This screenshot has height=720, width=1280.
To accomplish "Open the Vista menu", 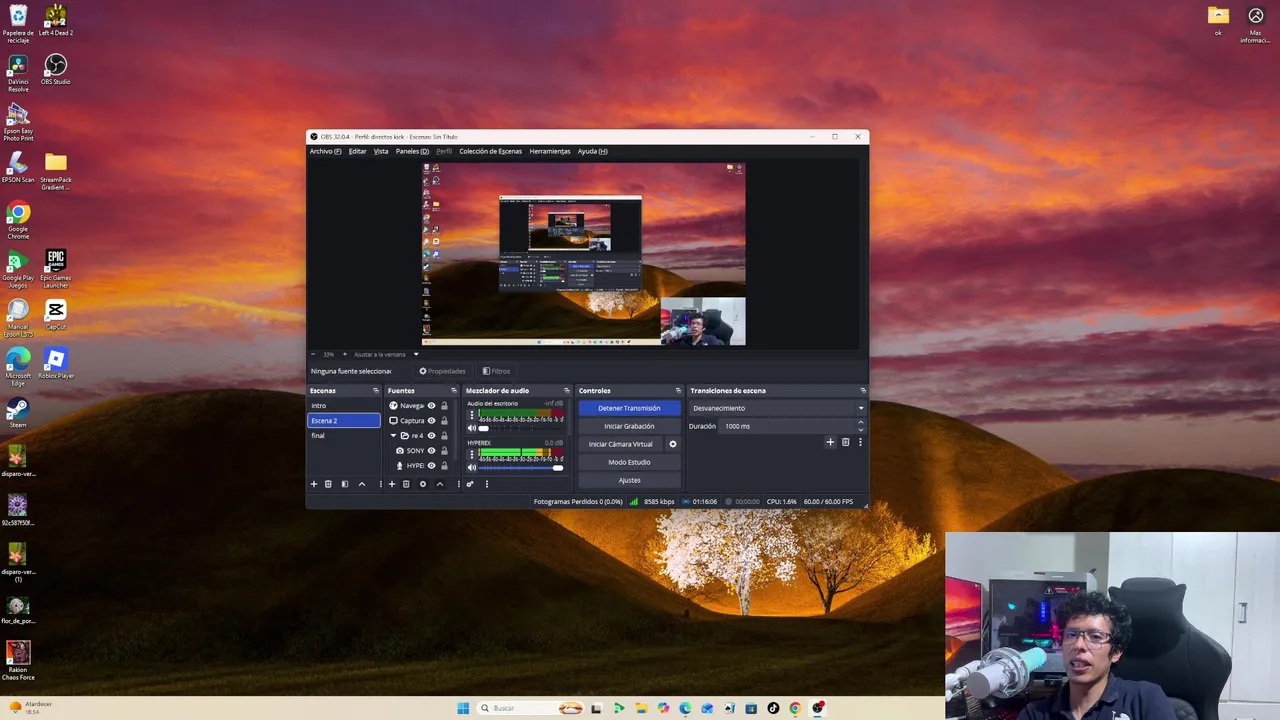I will (381, 151).
